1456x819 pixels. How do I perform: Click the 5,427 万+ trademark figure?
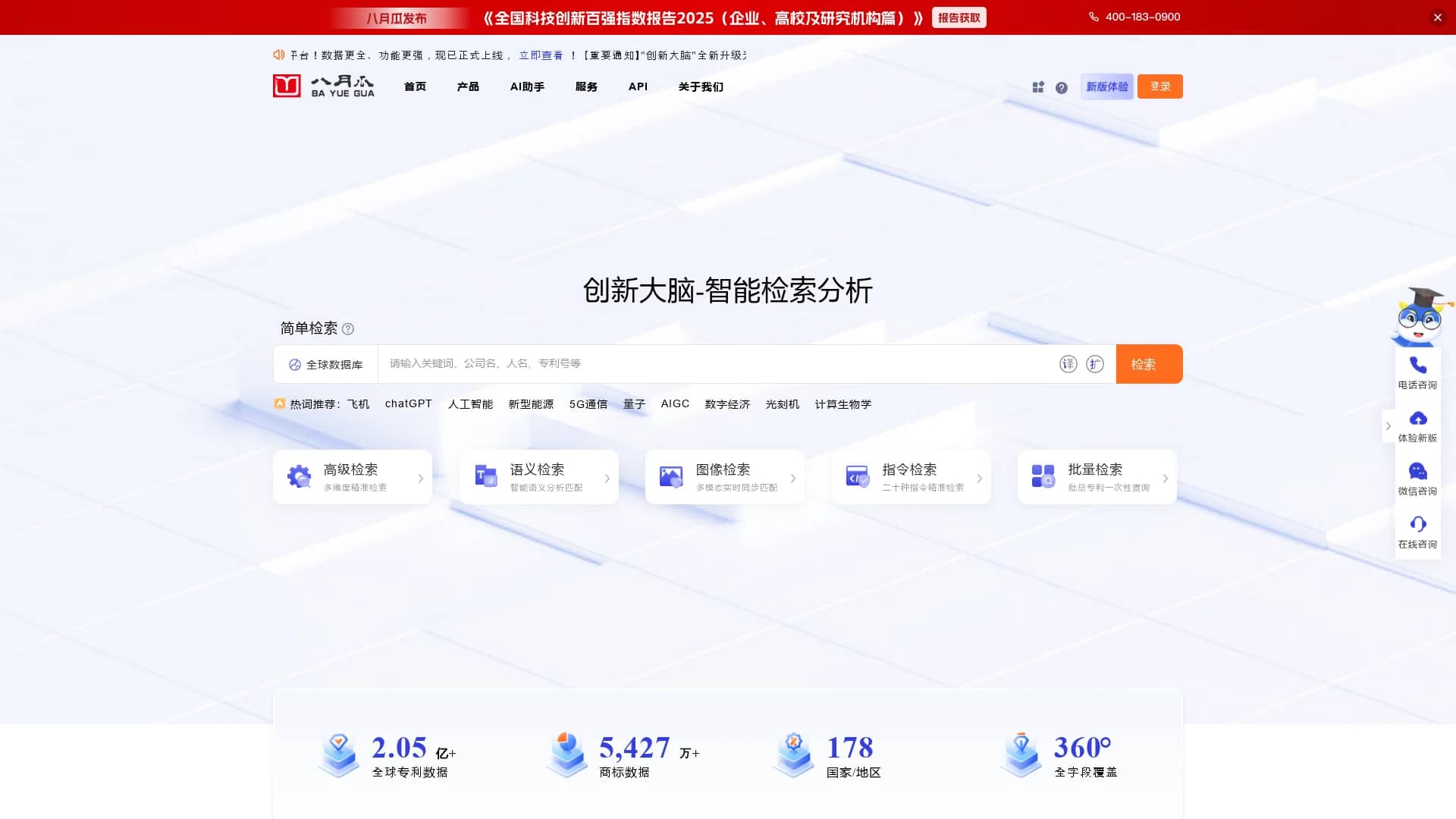click(x=650, y=748)
